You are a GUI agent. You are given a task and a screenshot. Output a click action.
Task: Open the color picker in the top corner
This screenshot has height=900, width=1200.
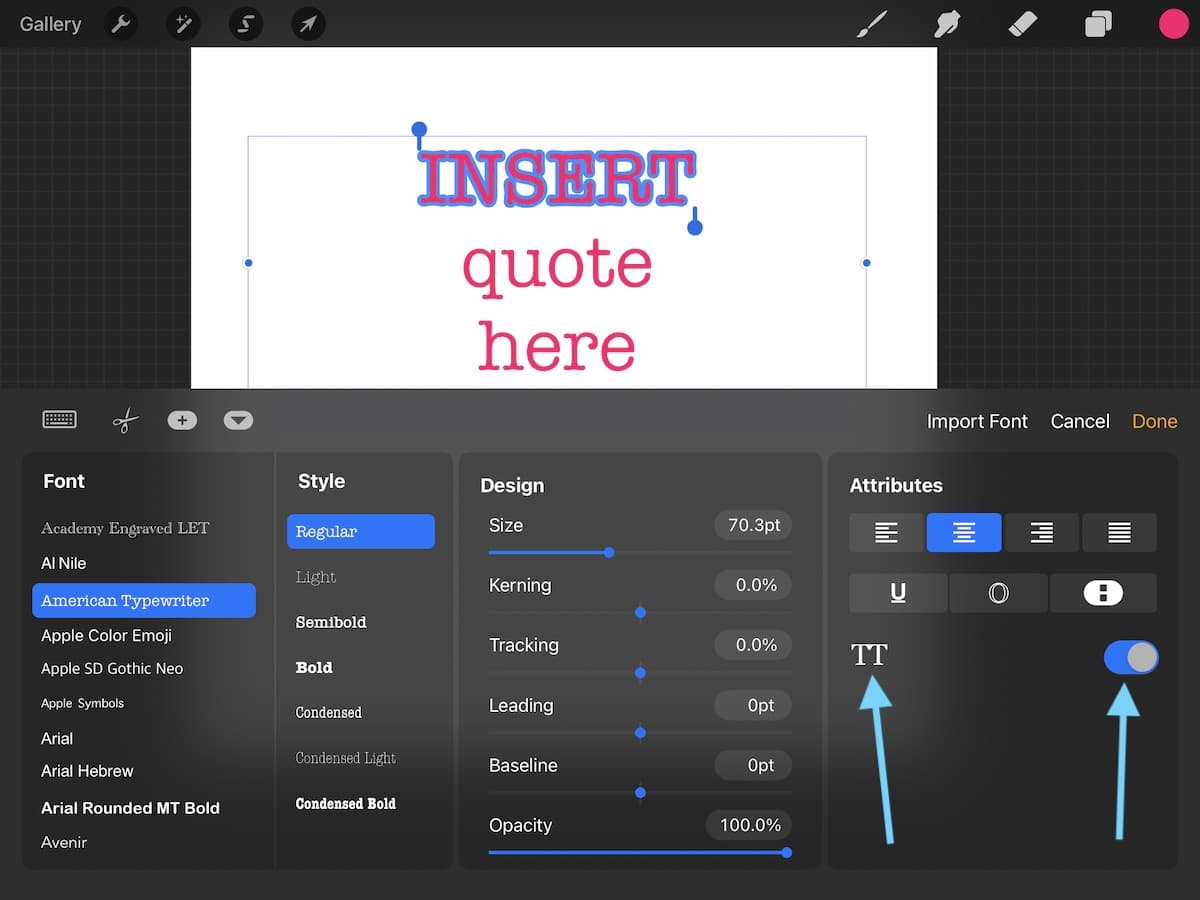(1174, 24)
